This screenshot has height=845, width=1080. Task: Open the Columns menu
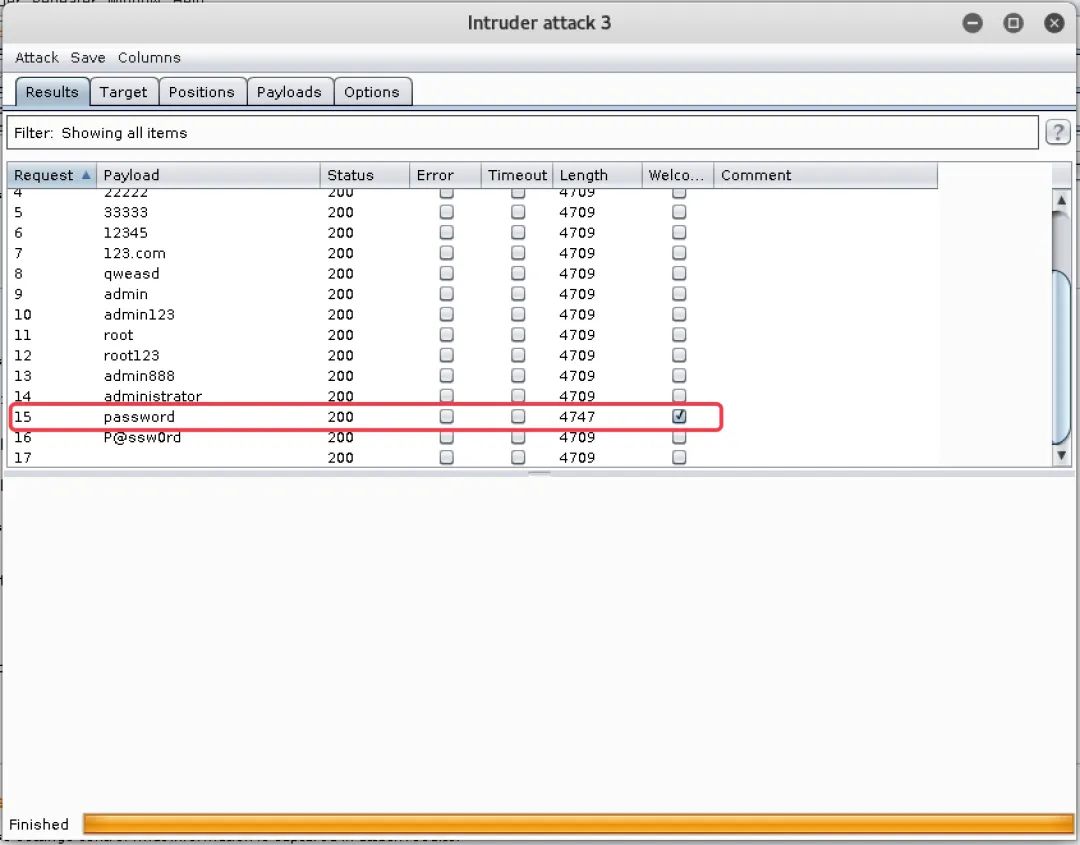click(149, 58)
